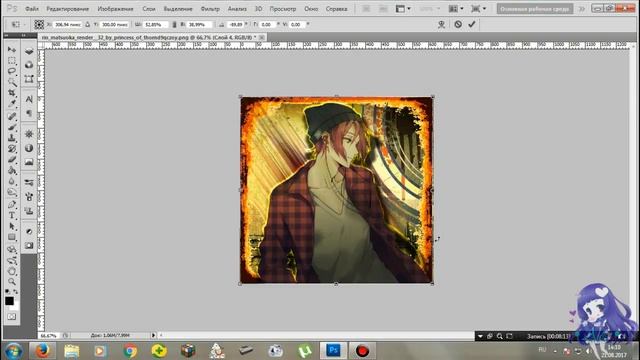Open the Layers panel icon
Viewport: 640px width, 360px height.
(29, 51)
